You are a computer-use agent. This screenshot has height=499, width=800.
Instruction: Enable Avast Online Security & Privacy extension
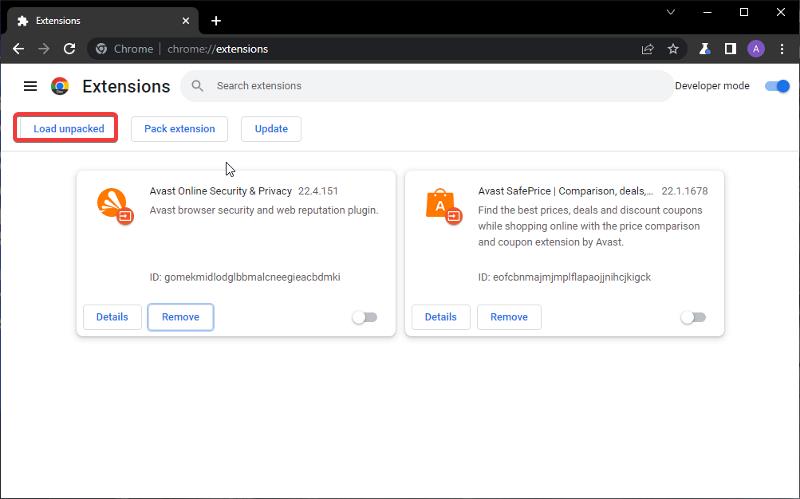(x=365, y=317)
